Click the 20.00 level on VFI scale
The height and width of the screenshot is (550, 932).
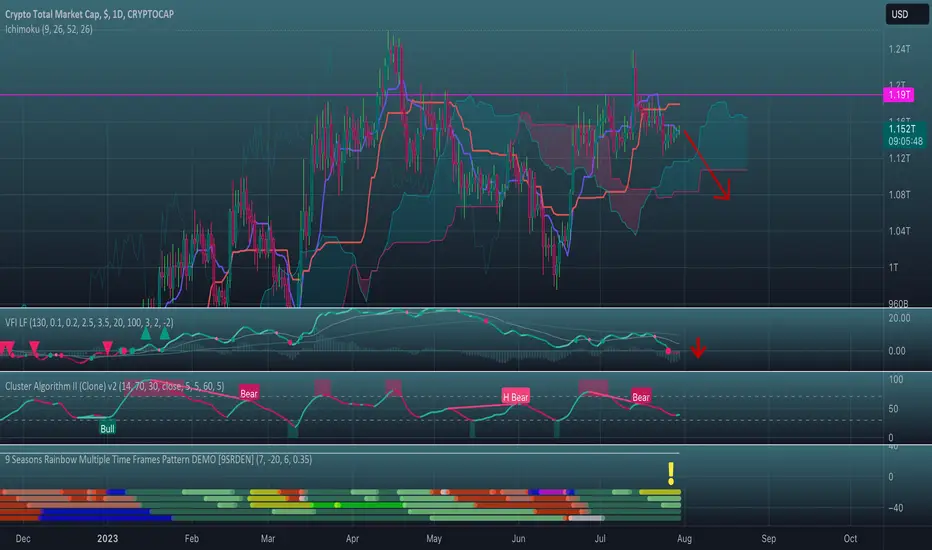(x=899, y=318)
